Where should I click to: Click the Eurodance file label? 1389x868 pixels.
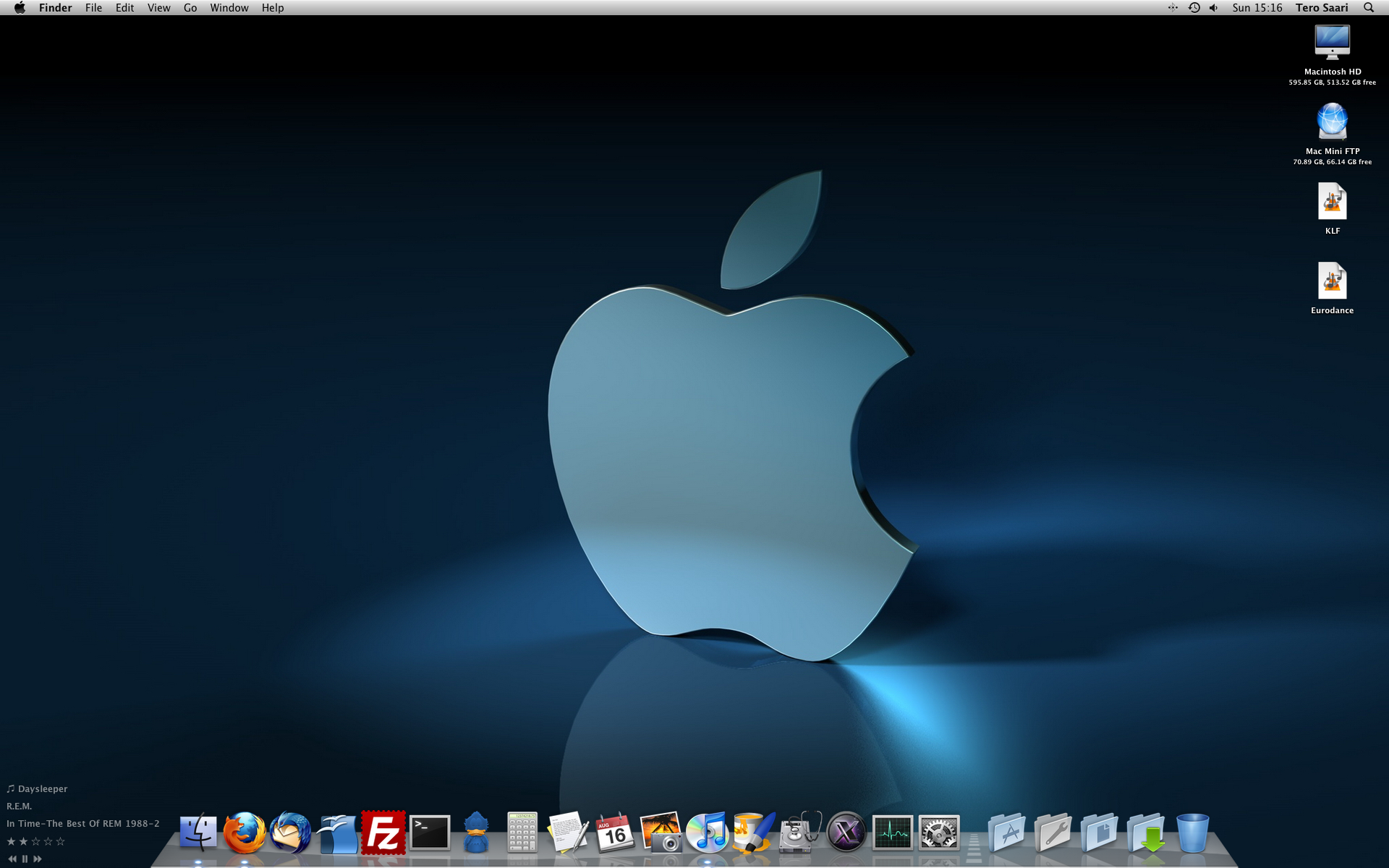point(1333,310)
